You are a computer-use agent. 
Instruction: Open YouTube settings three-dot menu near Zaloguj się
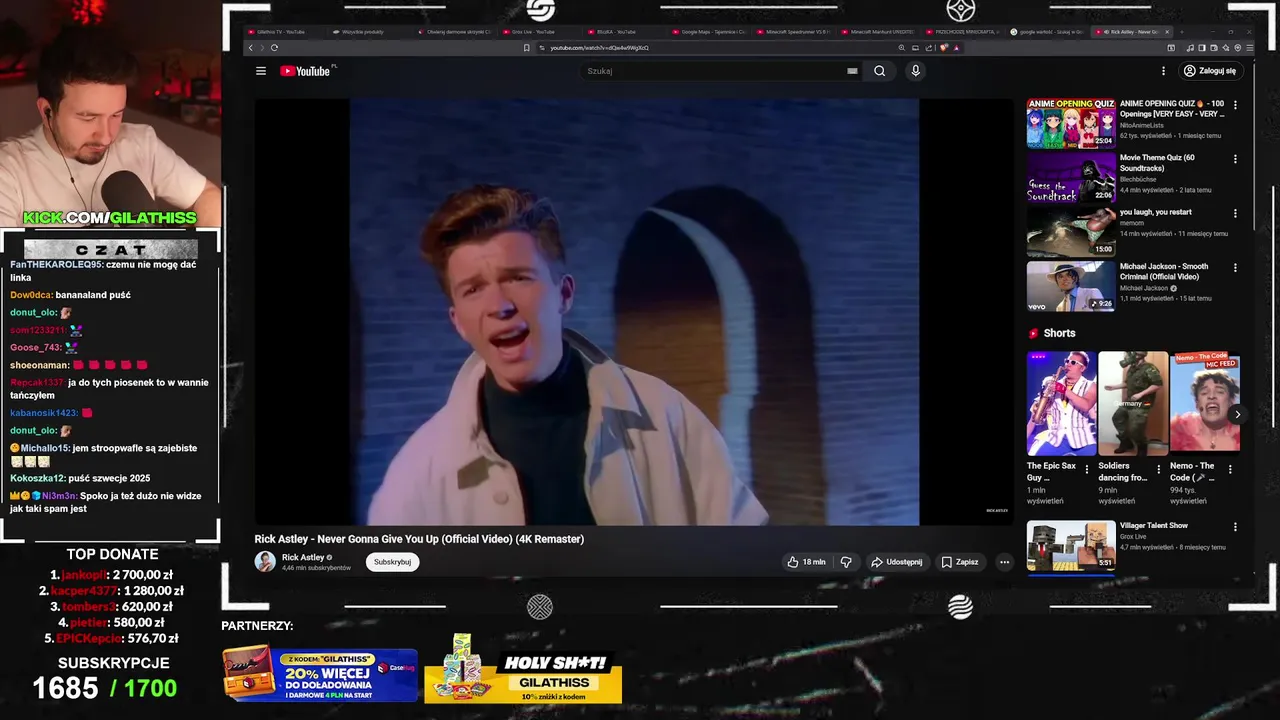click(1163, 71)
